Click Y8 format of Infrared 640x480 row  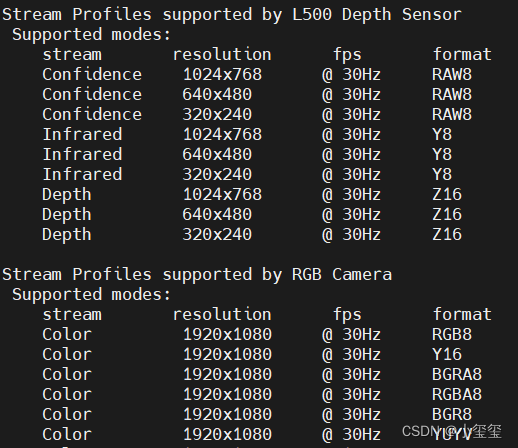pos(442,154)
